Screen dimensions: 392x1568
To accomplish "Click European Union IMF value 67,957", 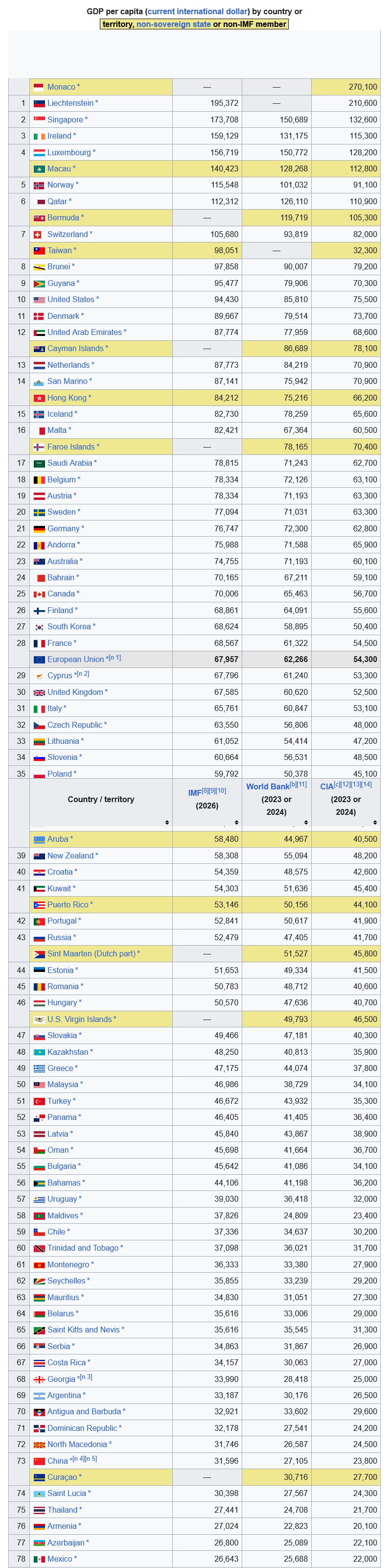I will point(227,660).
